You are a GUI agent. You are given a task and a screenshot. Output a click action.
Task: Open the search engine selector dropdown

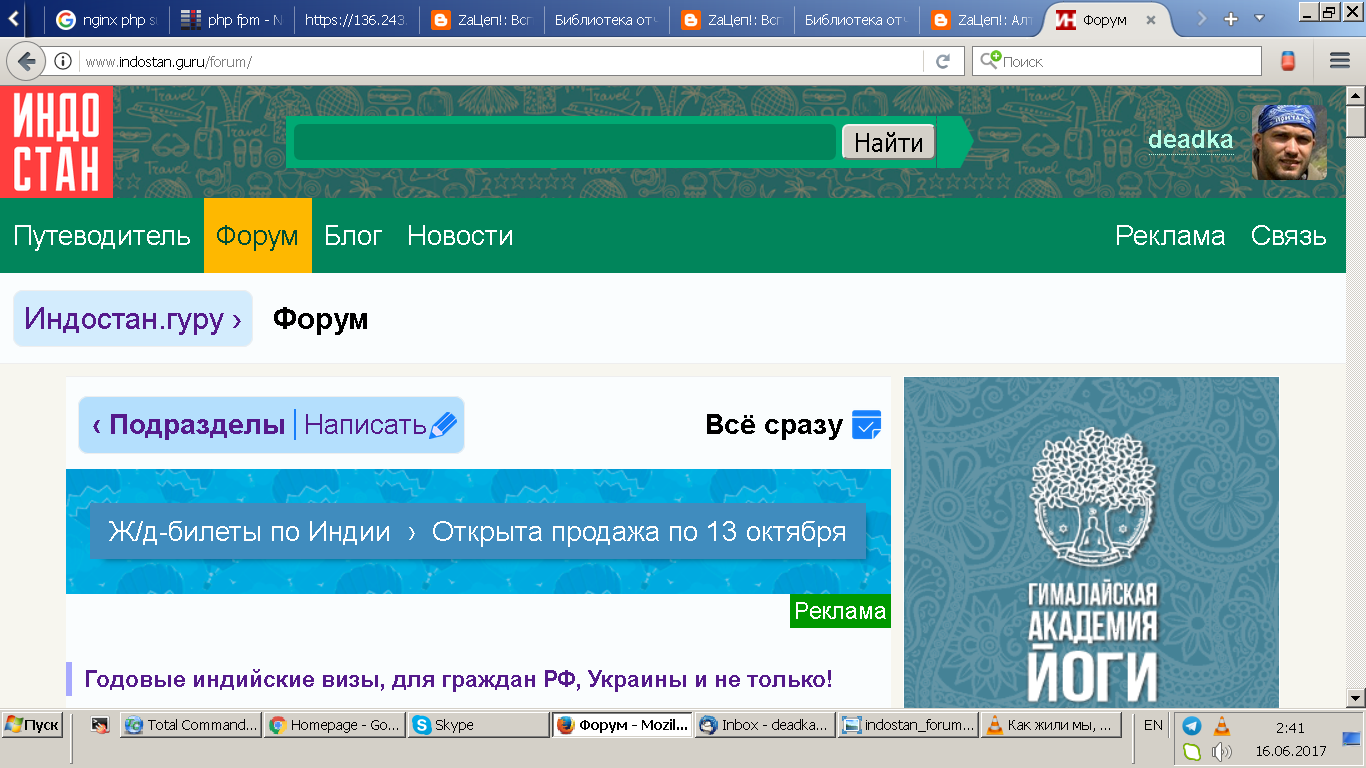click(x=990, y=61)
